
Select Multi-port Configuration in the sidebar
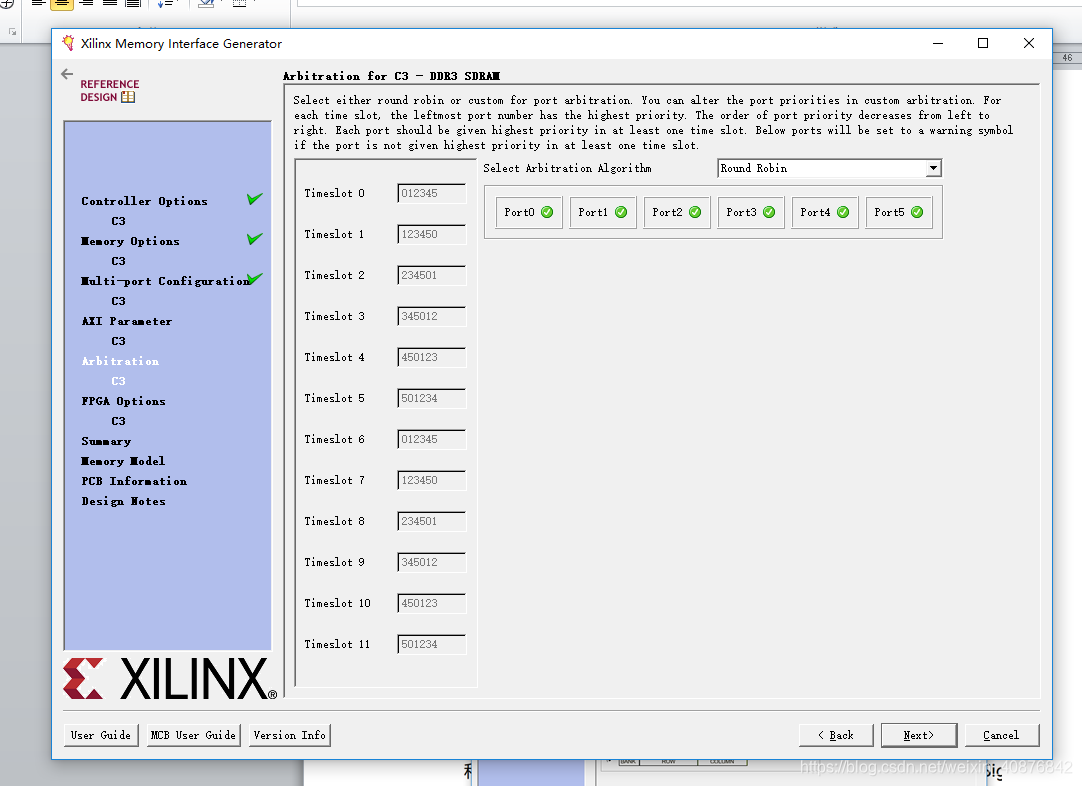pos(166,282)
